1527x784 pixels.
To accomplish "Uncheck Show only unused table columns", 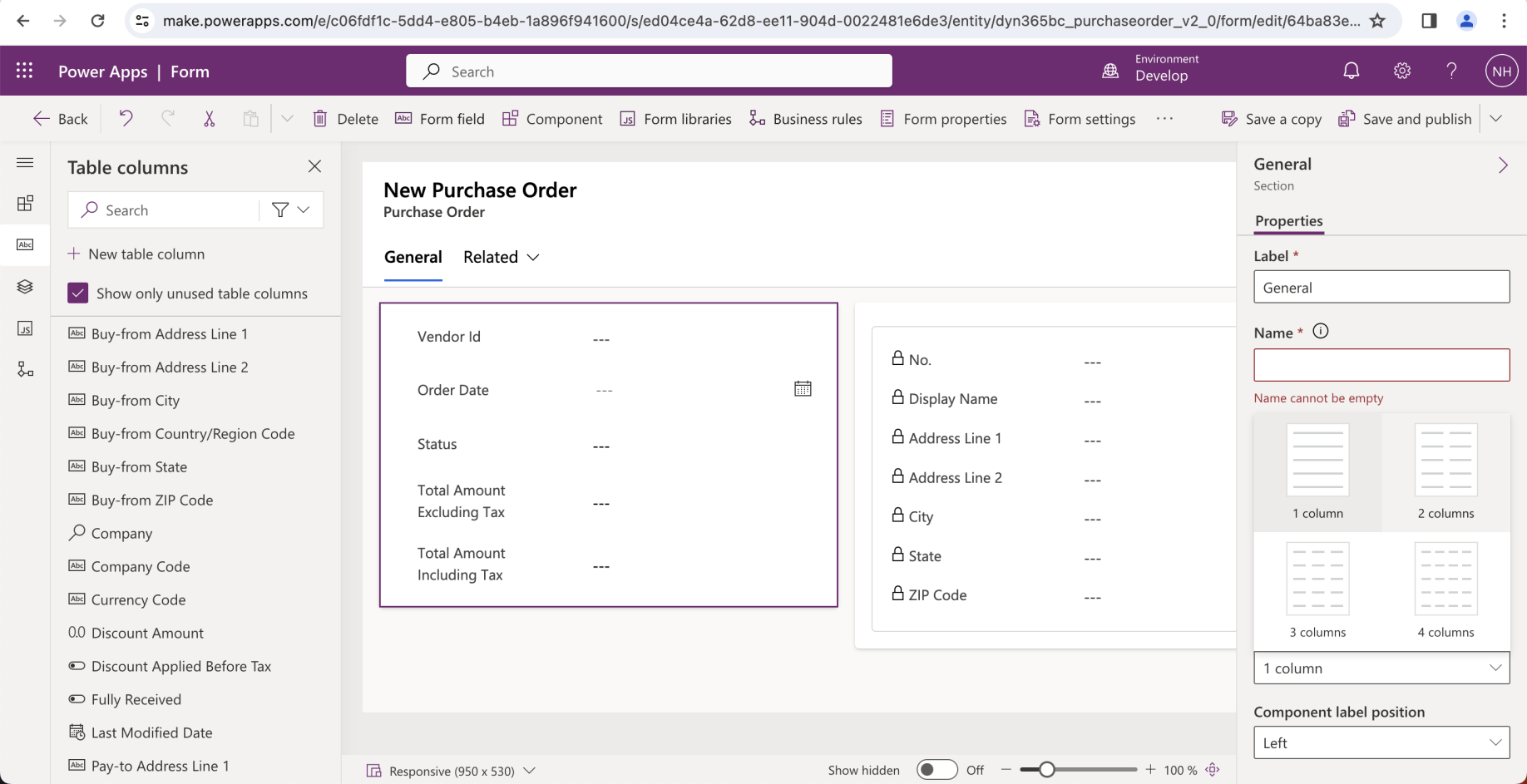I will point(78,293).
